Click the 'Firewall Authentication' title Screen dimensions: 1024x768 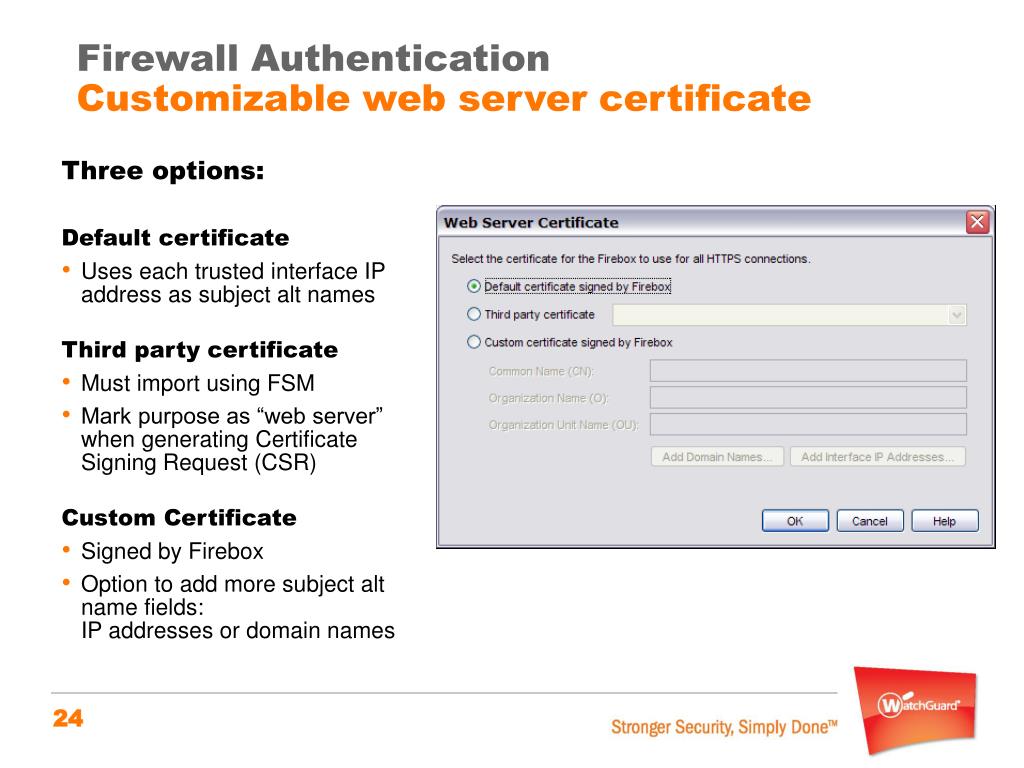tap(313, 58)
